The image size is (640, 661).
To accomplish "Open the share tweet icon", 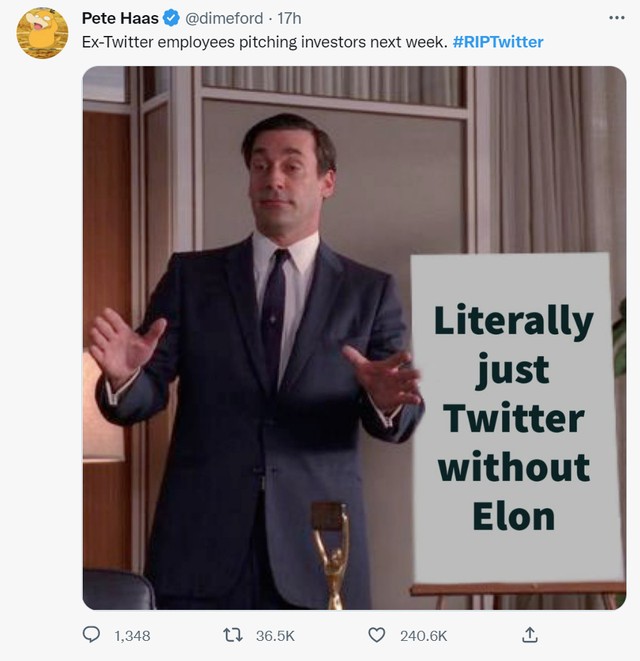I will click(x=530, y=634).
